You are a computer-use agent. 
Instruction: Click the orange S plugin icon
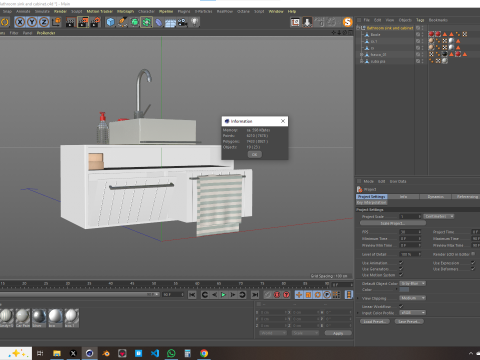tap(347, 22)
